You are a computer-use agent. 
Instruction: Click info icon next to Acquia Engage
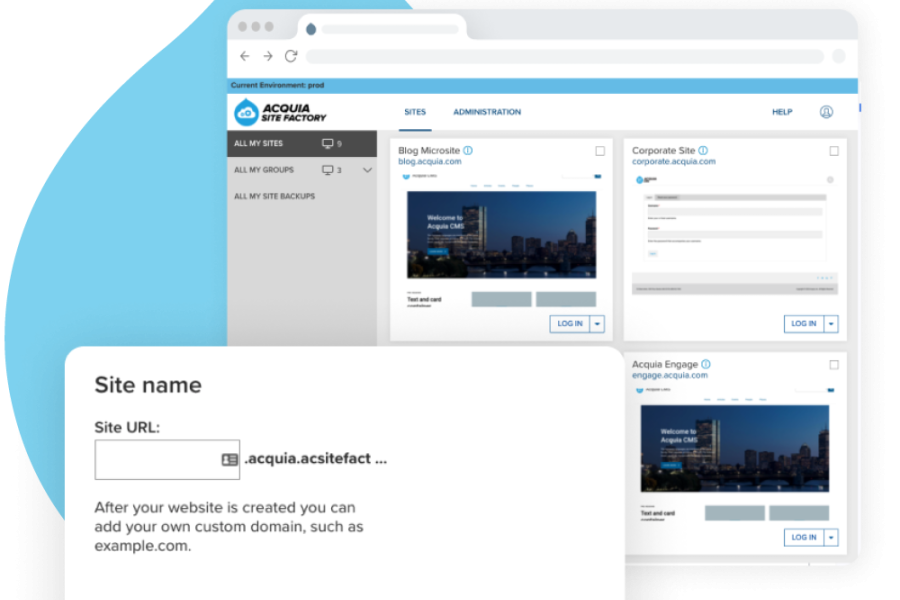point(706,365)
